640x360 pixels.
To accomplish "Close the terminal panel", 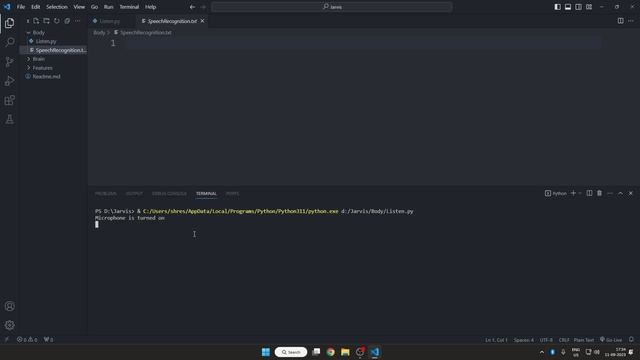I will [631, 193].
